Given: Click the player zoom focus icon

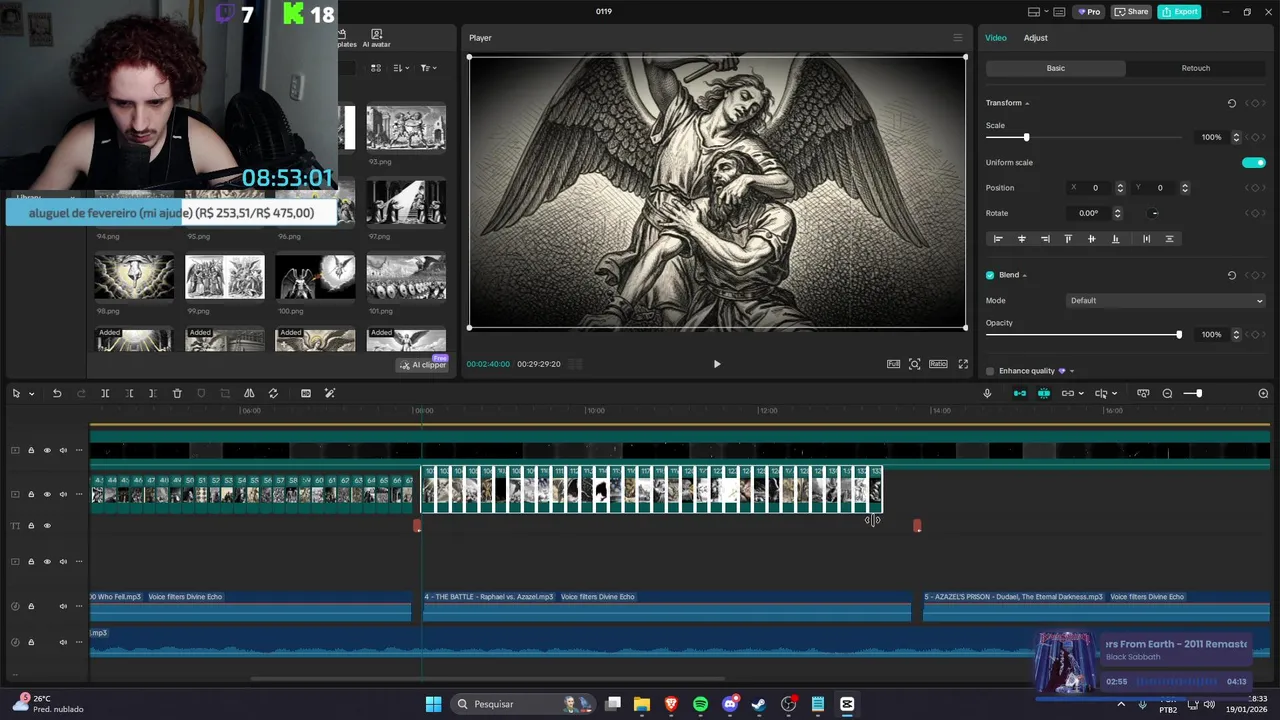Looking at the screenshot, I should coord(914,364).
